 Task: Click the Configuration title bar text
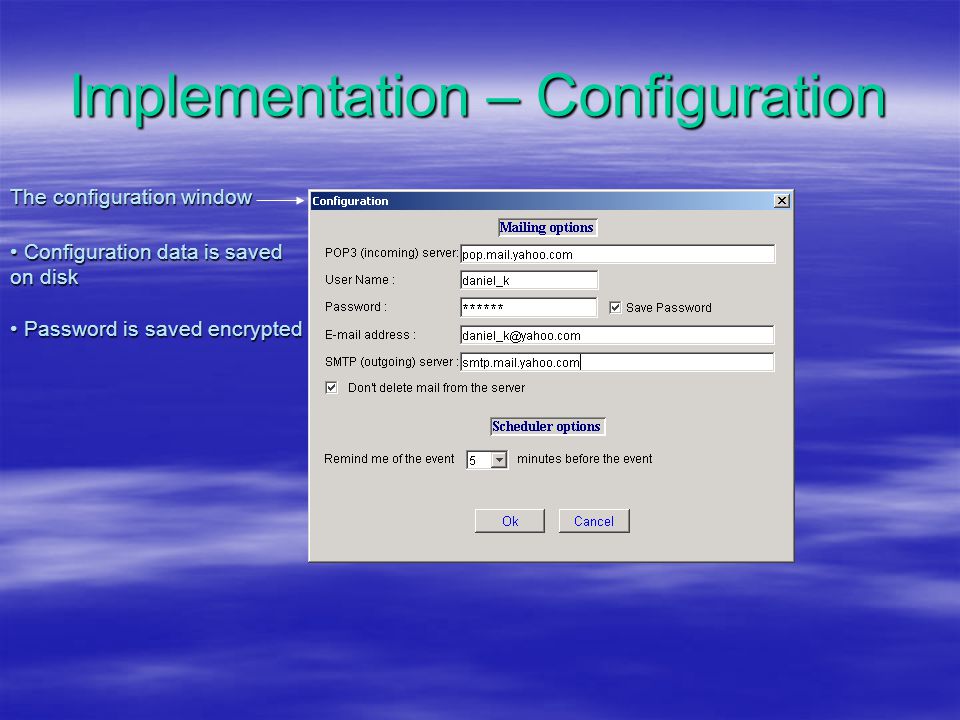[350, 201]
